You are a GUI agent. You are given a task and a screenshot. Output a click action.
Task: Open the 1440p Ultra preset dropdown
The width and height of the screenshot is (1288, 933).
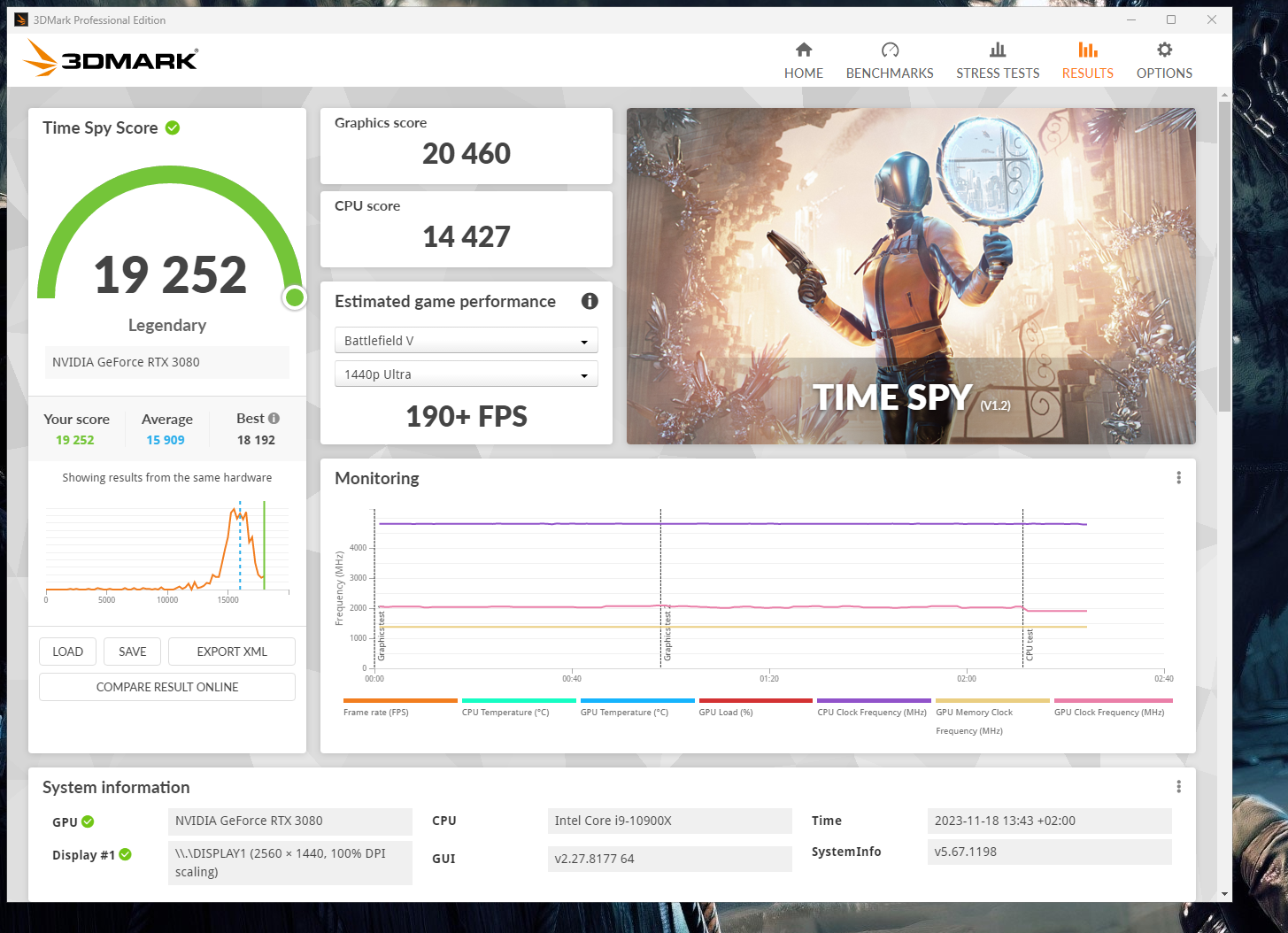[466, 374]
